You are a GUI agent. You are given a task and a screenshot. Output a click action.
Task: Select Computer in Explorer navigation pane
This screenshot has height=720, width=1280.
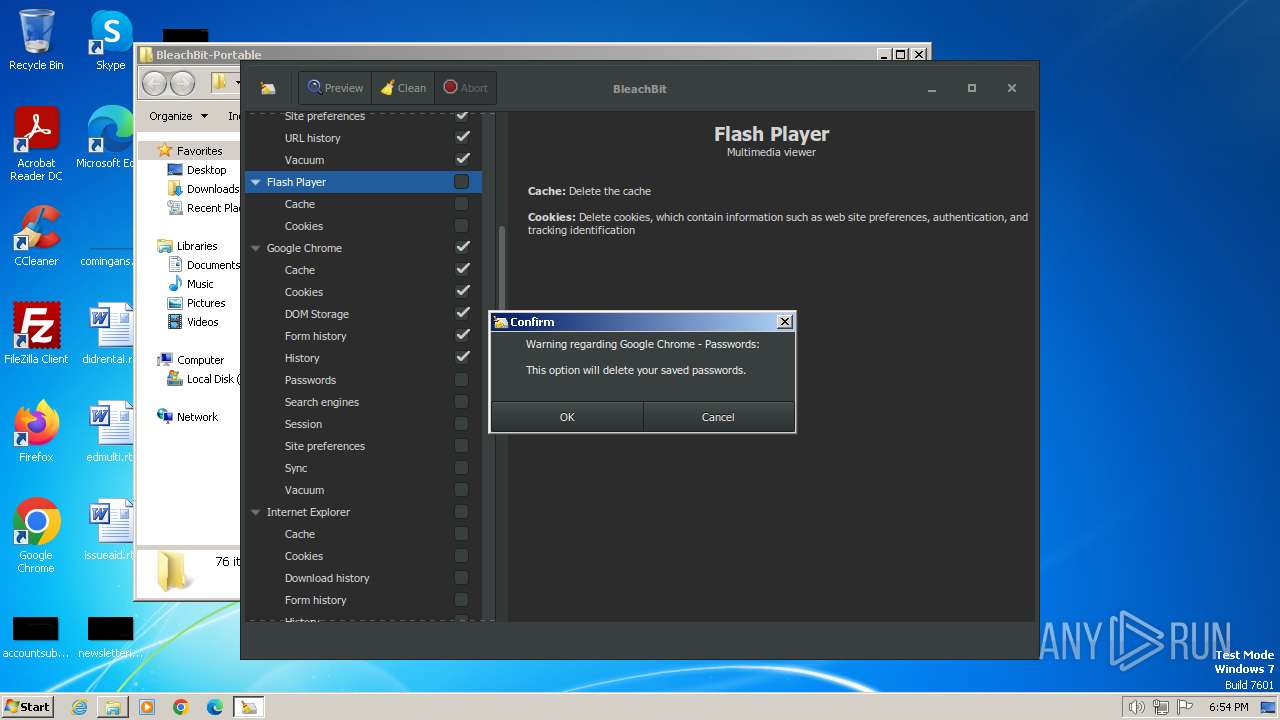[x=191, y=360]
